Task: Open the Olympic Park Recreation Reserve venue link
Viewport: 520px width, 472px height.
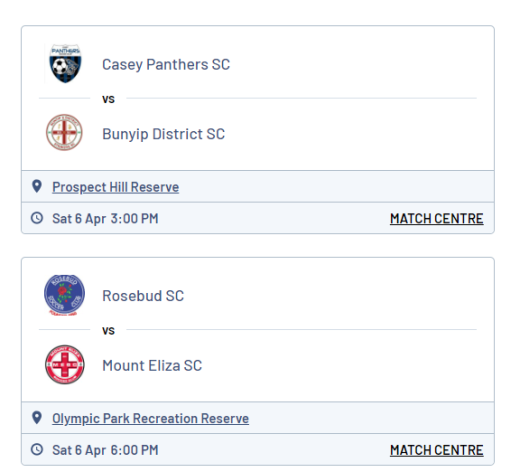Action: 150,418
